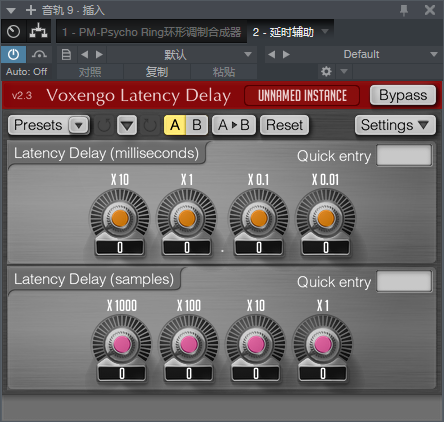Switch to PM-Psycho Ring insert tab
Screen dimensions: 444x422
152,32
